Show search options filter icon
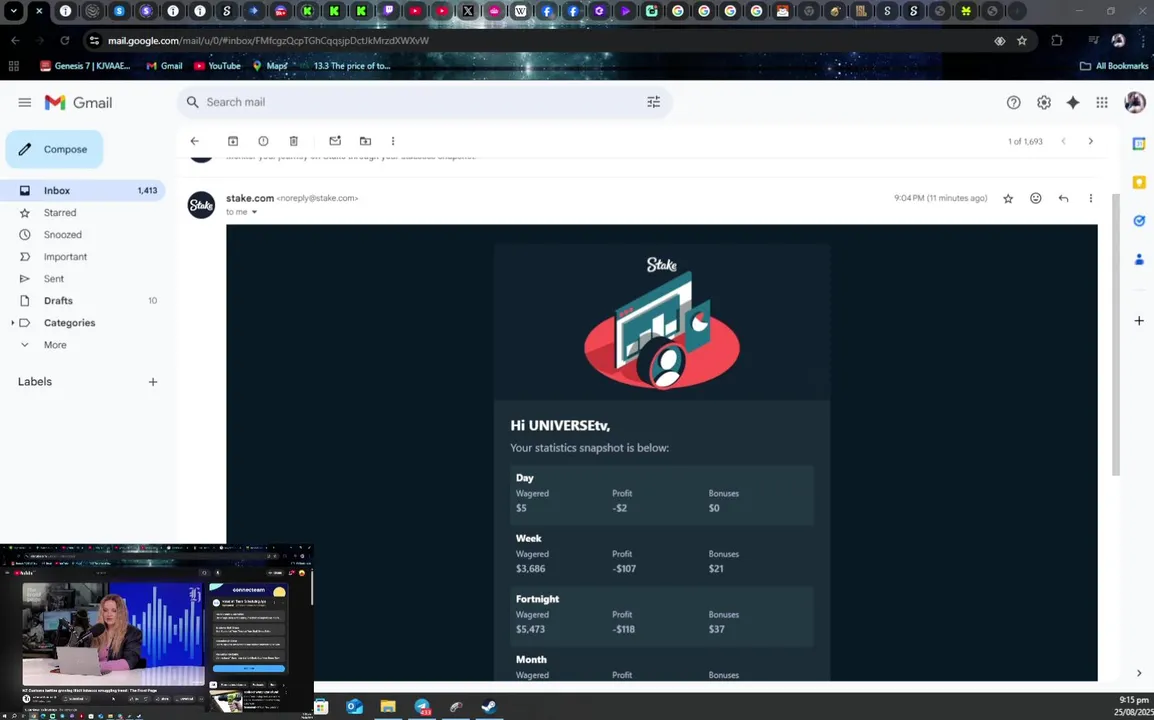Screen dimensions: 1154x720 click(x=654, y=102)
